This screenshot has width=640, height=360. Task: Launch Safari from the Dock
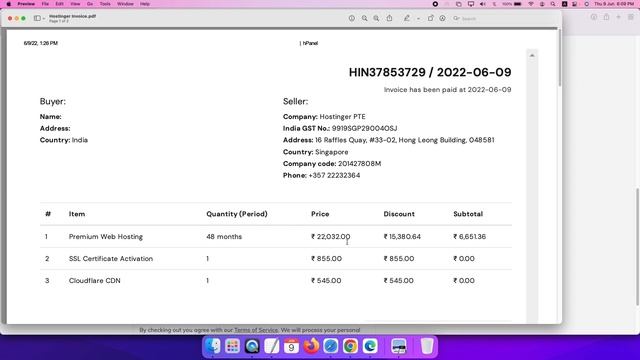331,346
